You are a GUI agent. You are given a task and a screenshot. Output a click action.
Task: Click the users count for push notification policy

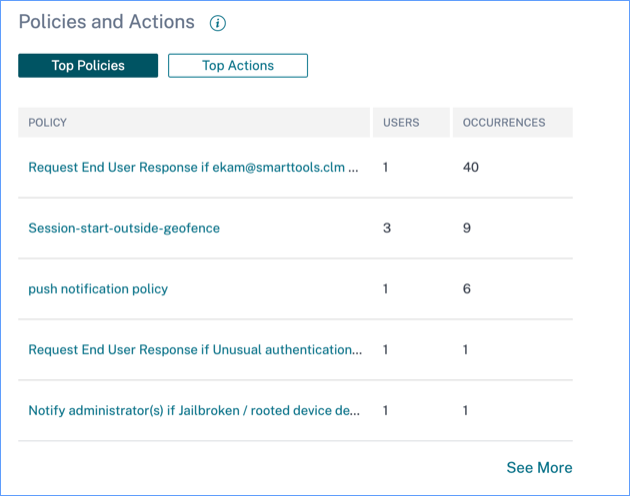click(386, 289)
